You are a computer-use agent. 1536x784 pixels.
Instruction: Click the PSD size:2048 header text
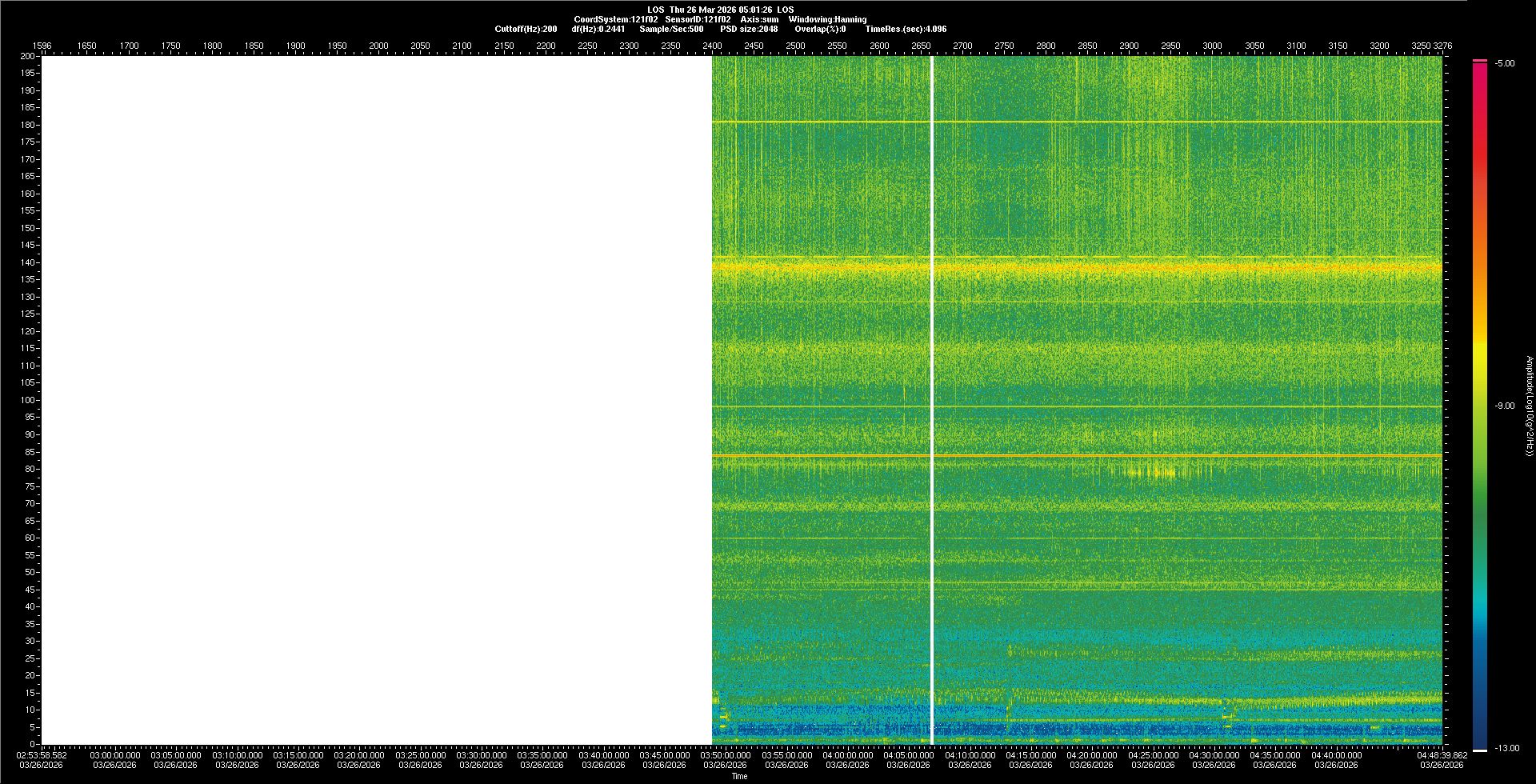tap(749, 29)
